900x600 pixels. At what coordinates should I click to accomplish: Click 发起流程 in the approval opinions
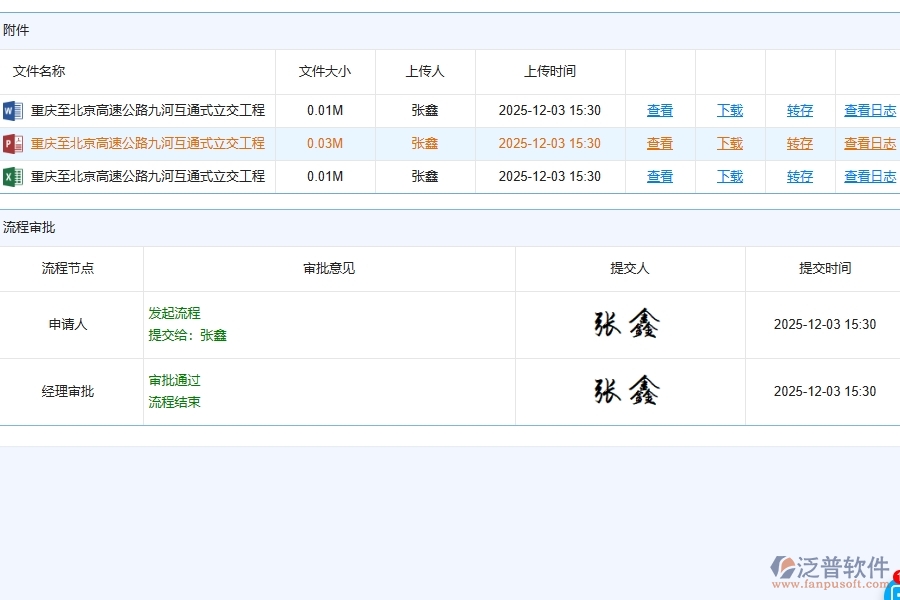174,313
